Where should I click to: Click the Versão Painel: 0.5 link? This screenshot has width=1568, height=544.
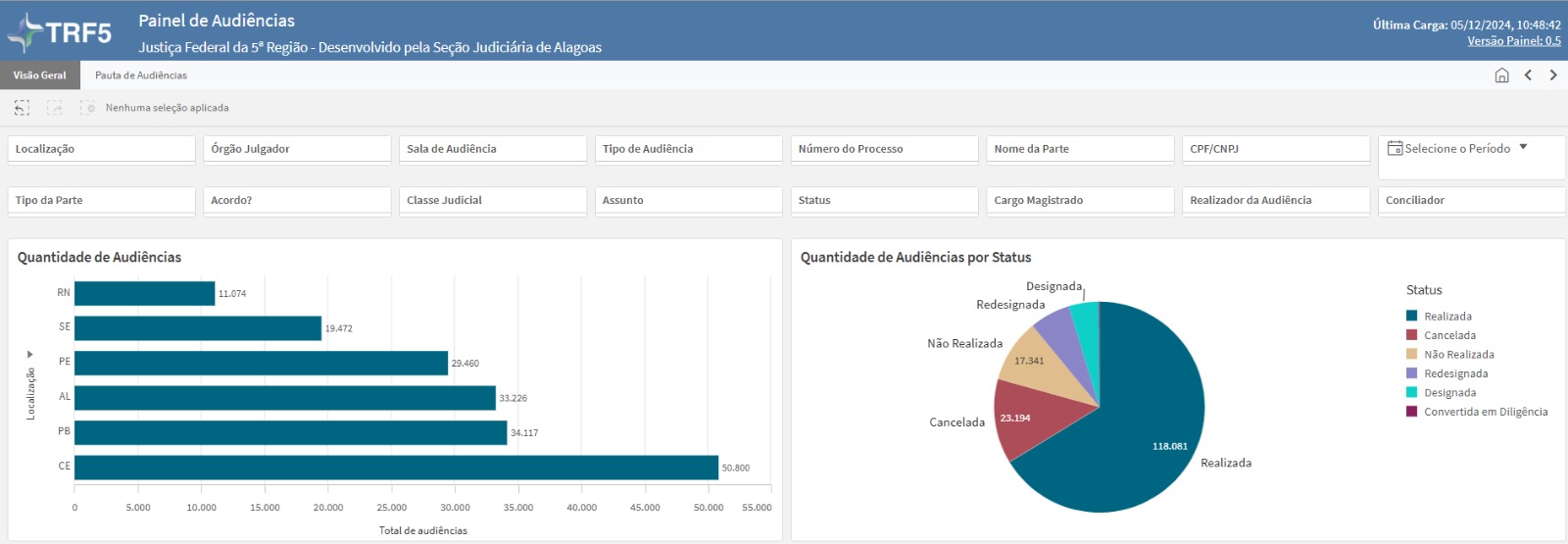pos(1513,41)
